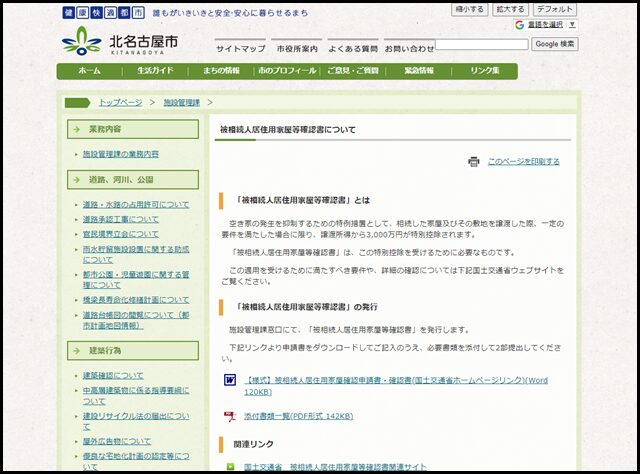Open the サイトマップ link
The image size is (640, 474).
click(240, 49)
